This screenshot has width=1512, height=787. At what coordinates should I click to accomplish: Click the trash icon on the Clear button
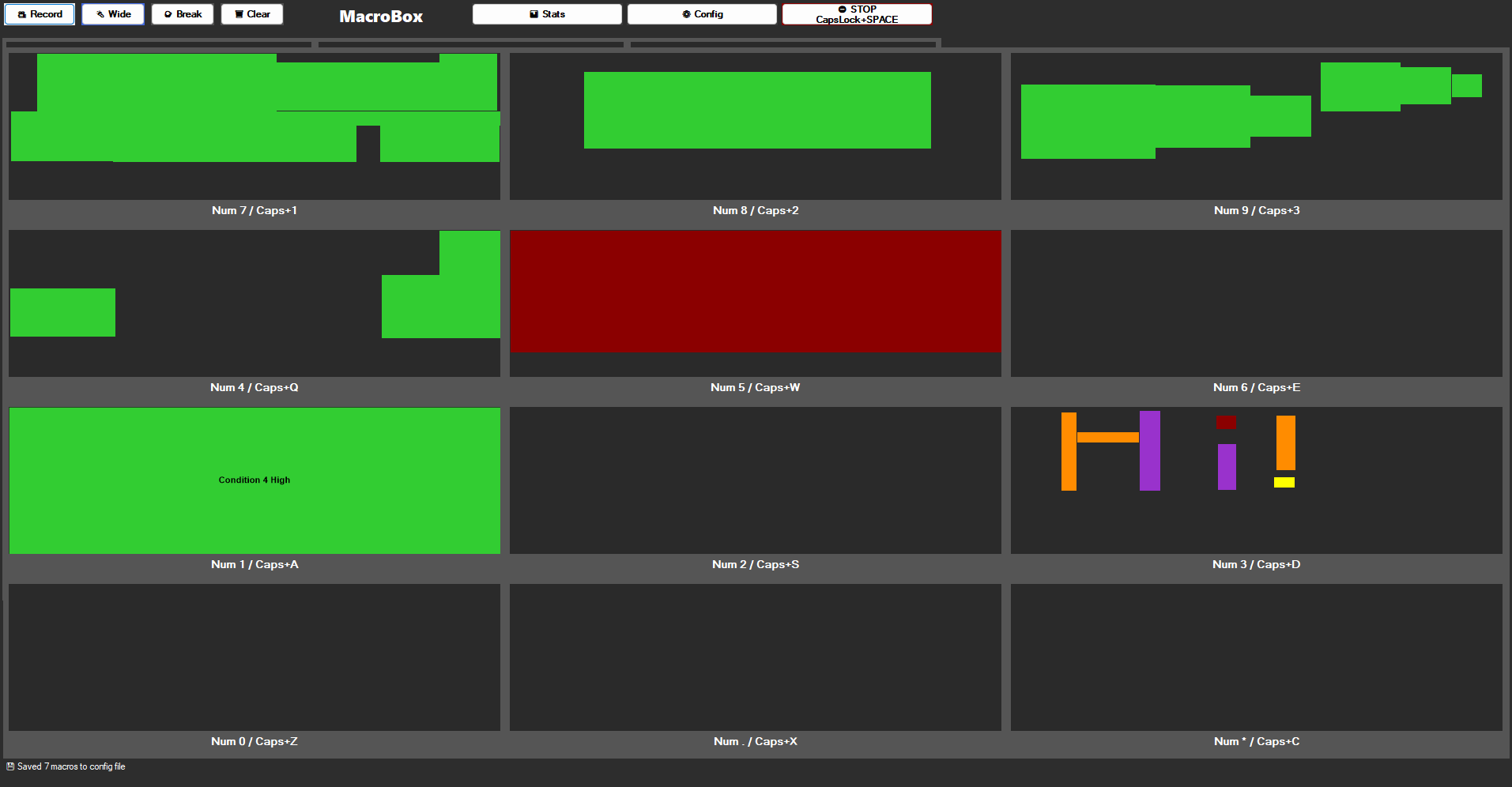(x=238, y=13)
